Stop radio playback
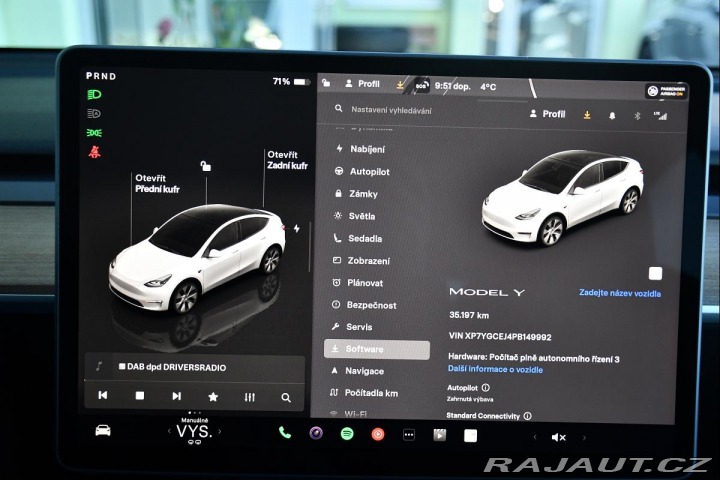This screenshot has width=720, height=480. (140, 395)
